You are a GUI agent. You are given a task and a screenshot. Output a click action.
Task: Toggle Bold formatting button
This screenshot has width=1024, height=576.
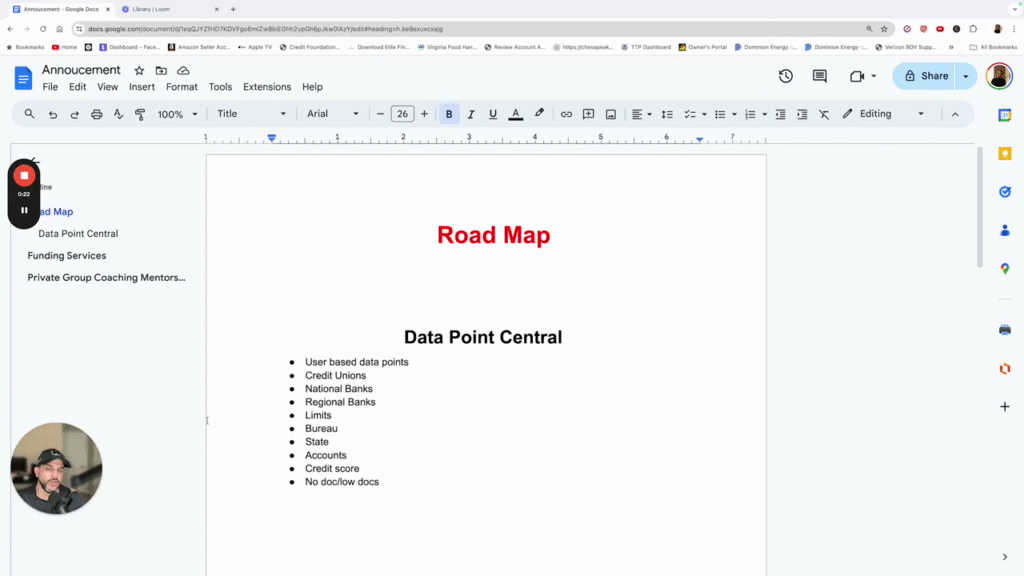pos(449,114)
